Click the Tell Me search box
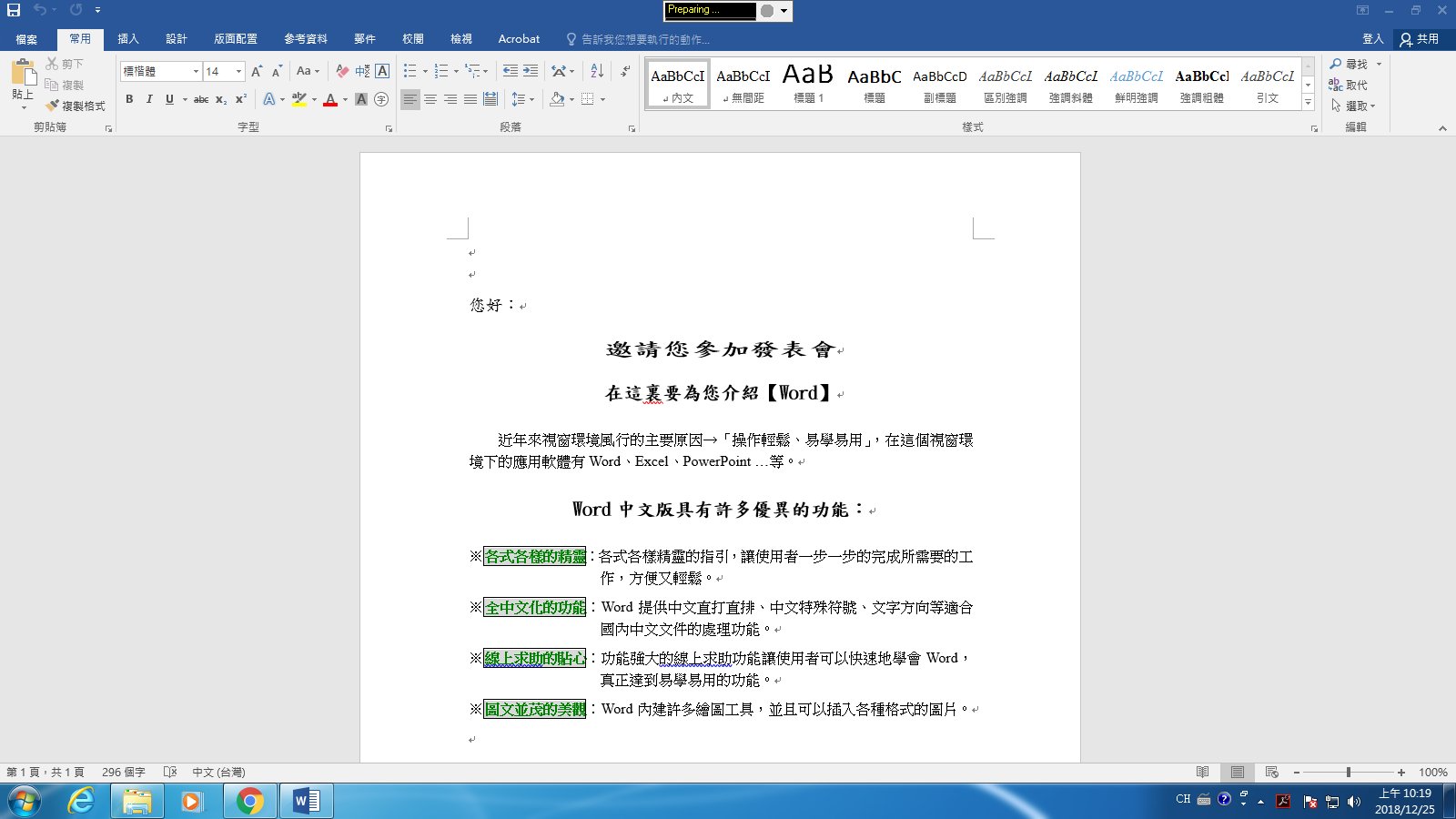This screenshot has width=1456, height=819. coord(639,39)
